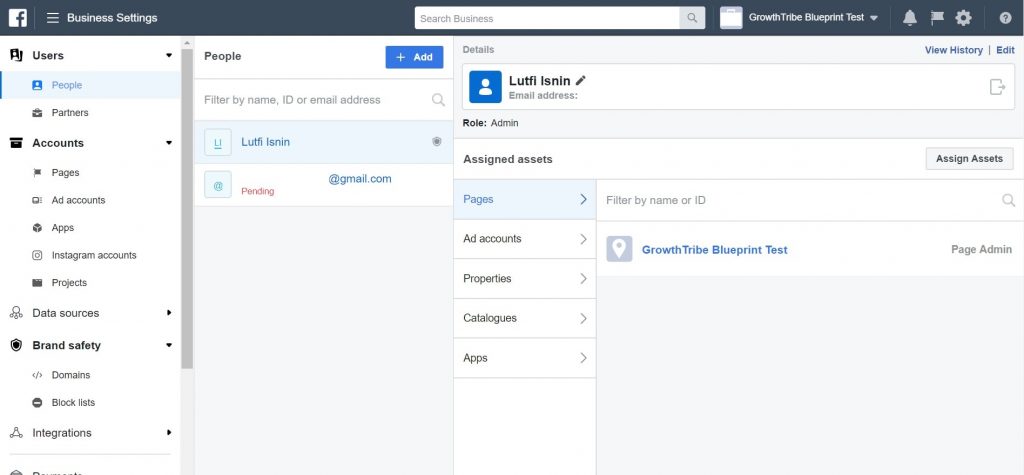
Task: Click the Brand safety shield icon
Action: (16, 345)
